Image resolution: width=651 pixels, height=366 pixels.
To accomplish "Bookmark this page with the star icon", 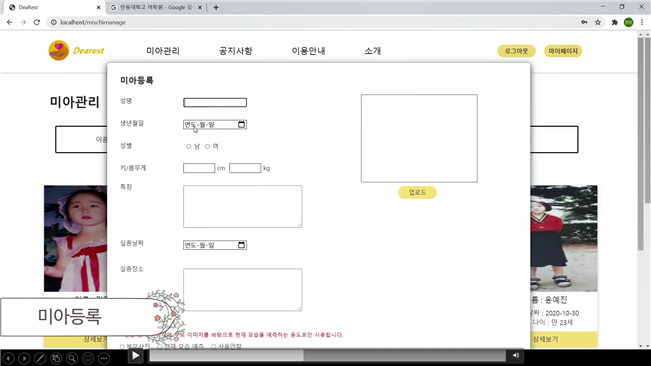I will pyautogui.click(x=598, y=22).
